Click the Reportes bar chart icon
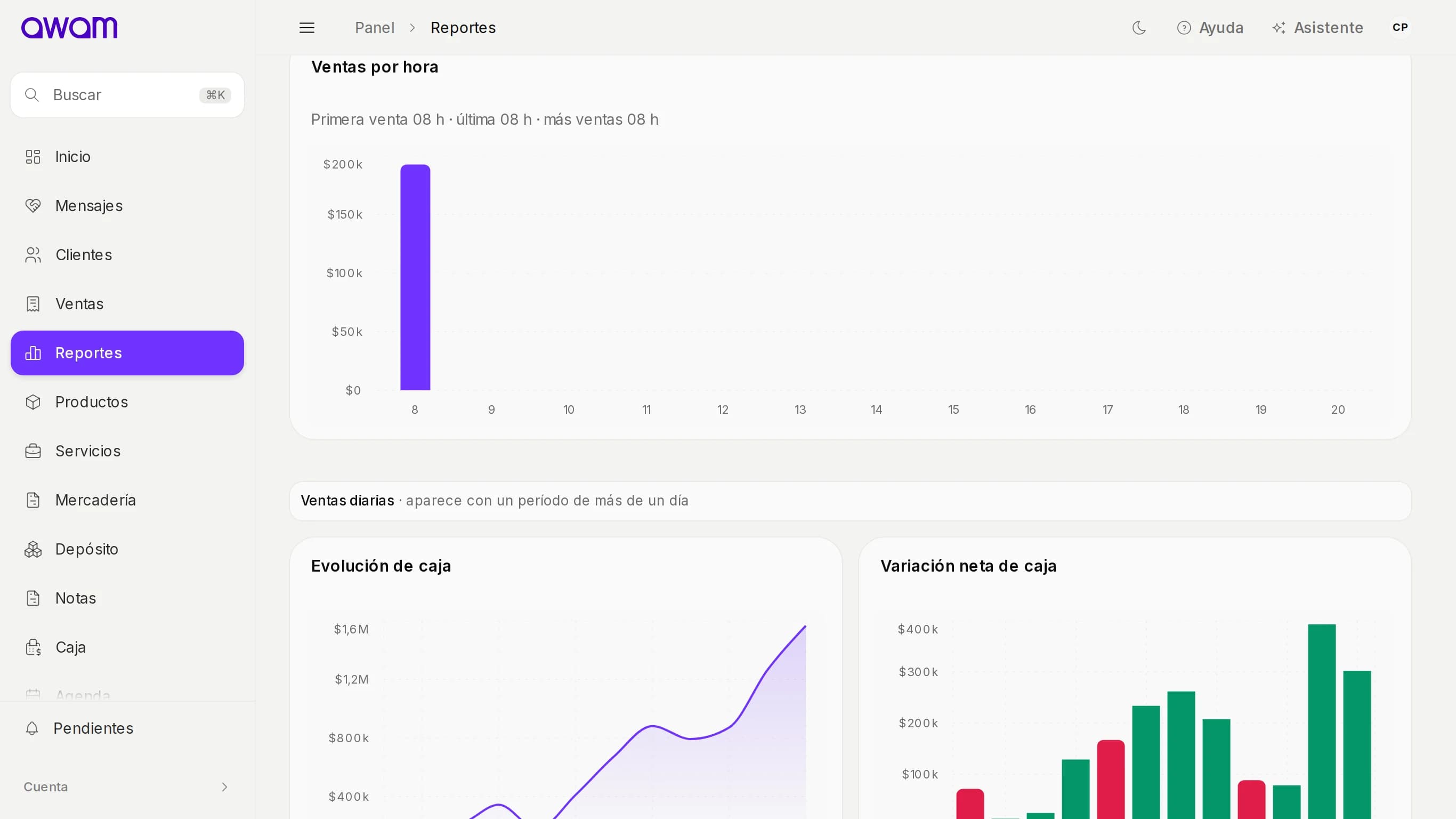The height and width of the screenshot is (819, 1456). pos(33,353)
